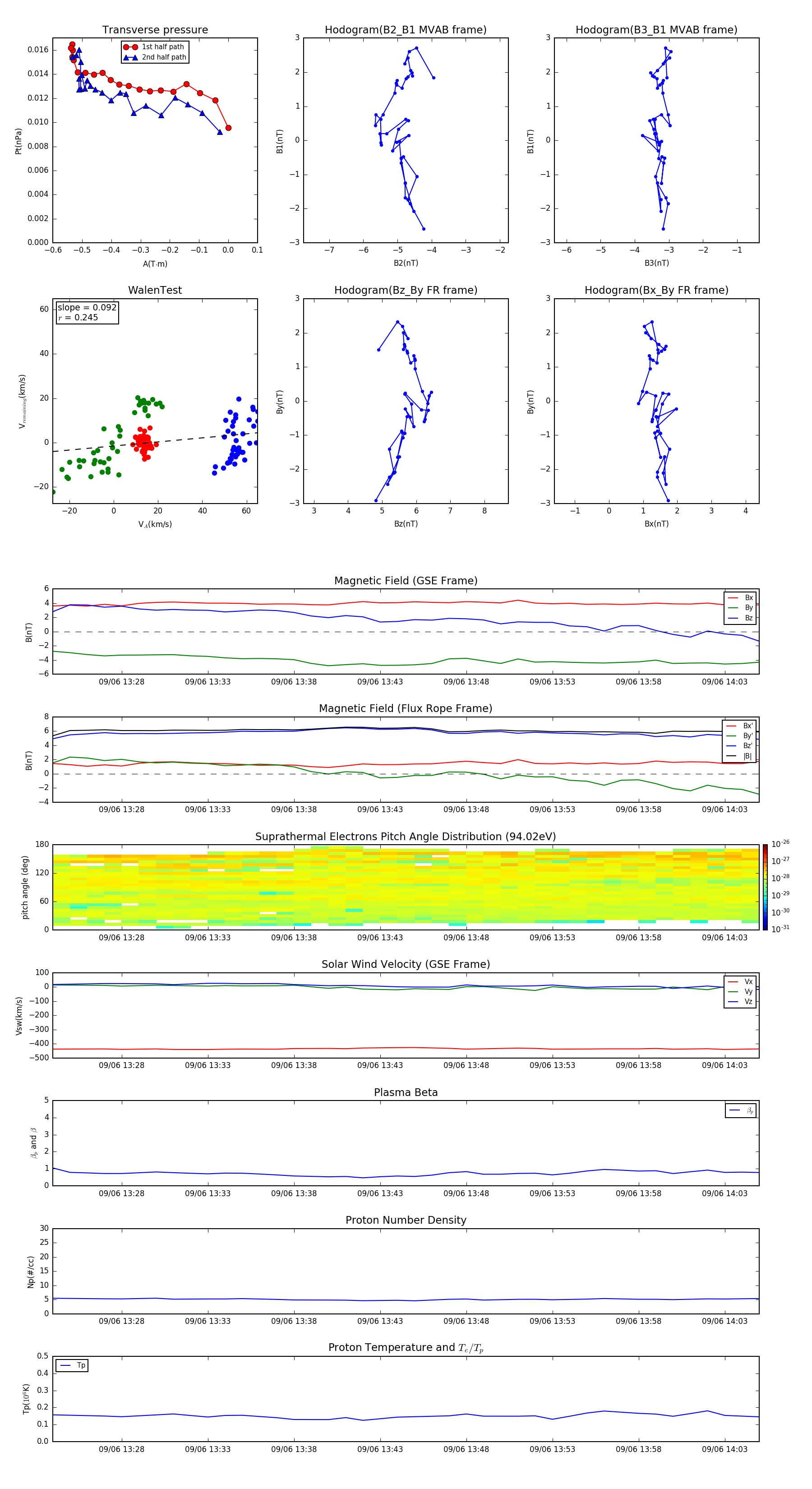Click the "Hodogram(Bx_By FR frame)" title
Image resolution: width=812 pixels, height=1489 pixels.
tap(656, 290)
